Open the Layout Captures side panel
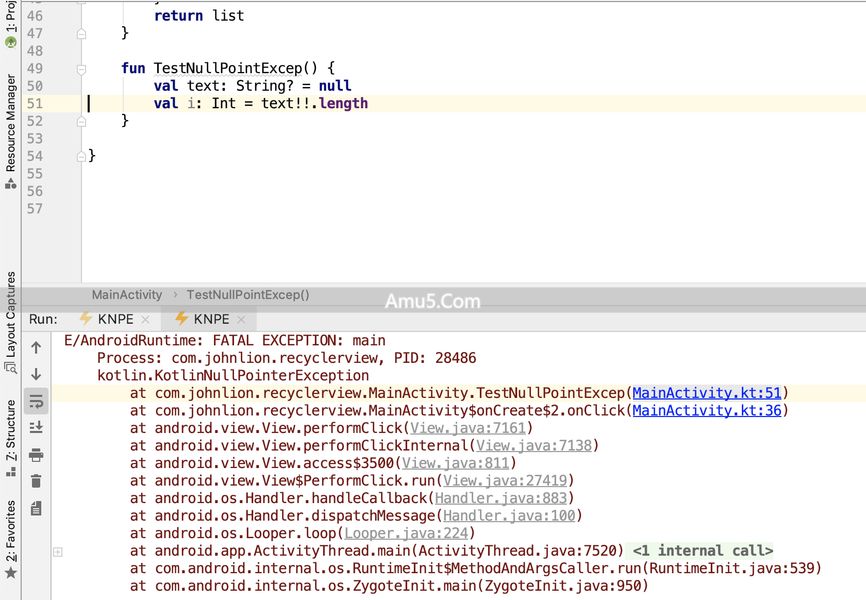Viewport: 866px width, 600px height. [10, 322]
